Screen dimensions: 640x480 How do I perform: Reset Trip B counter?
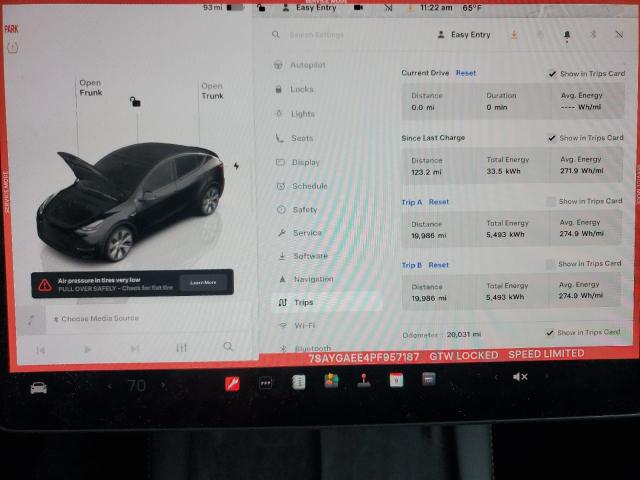coord(438,265)
